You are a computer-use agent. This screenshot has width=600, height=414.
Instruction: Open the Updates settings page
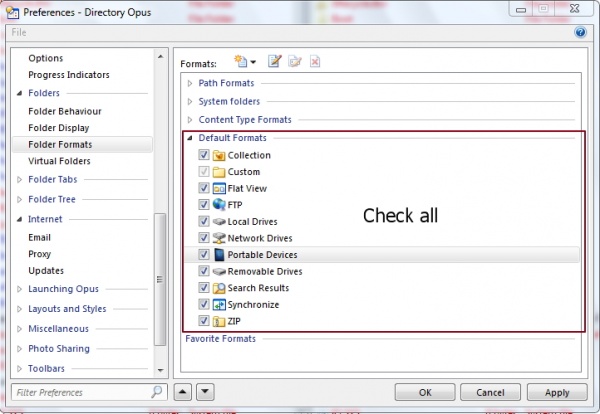point(46,271)
